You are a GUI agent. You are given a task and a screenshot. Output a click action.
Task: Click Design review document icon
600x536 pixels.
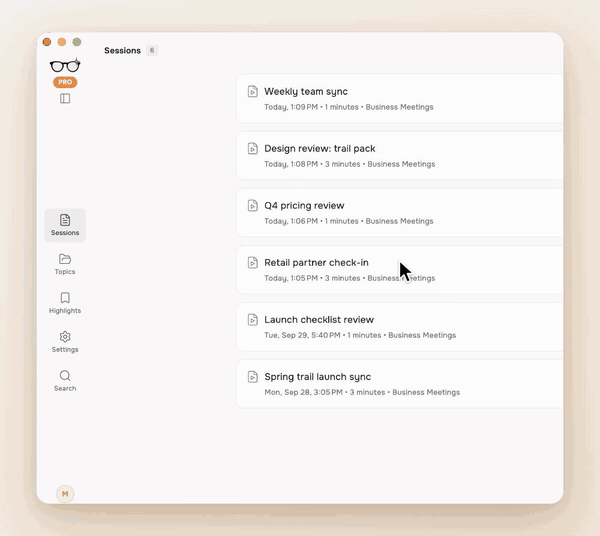(253, 149)
